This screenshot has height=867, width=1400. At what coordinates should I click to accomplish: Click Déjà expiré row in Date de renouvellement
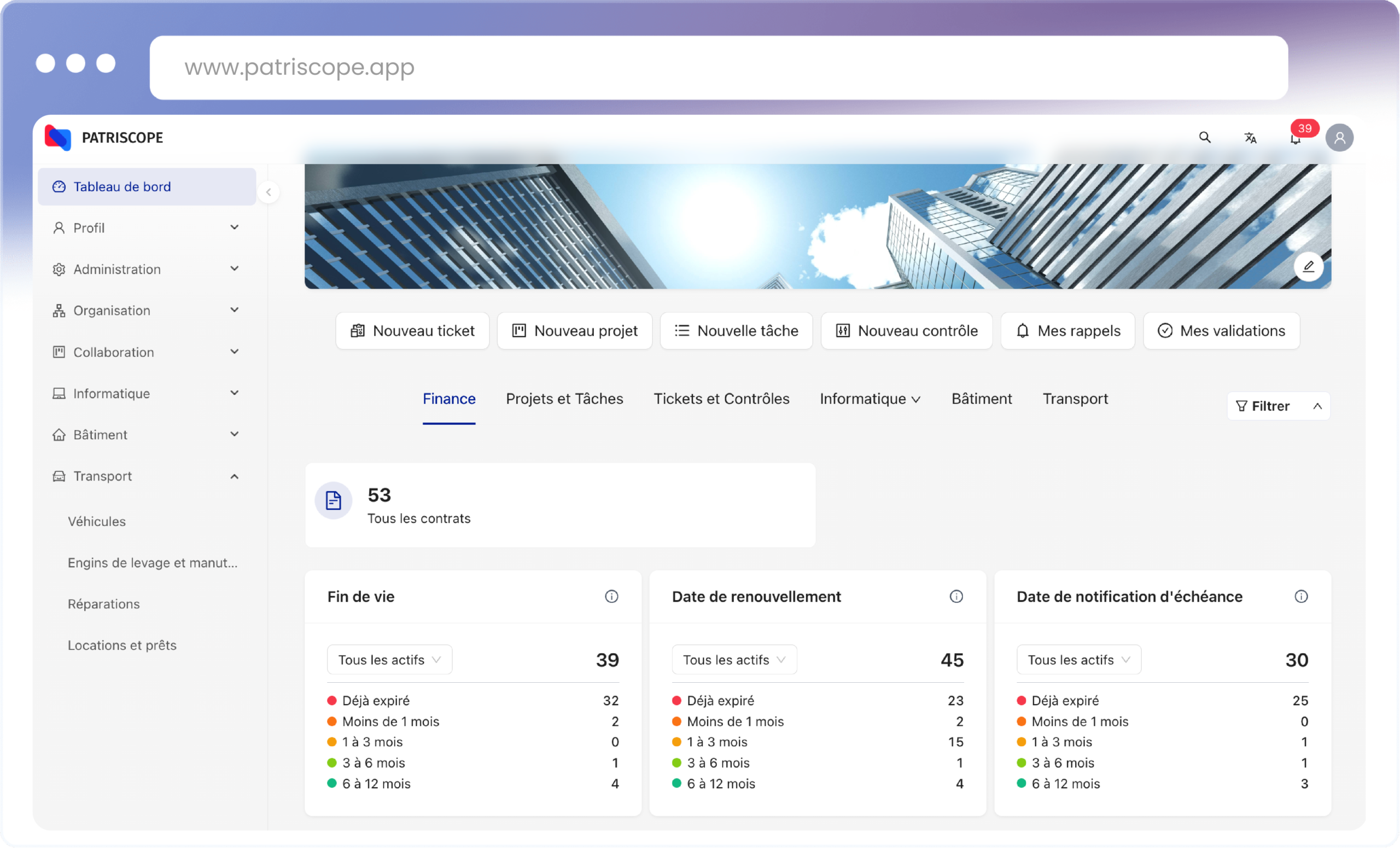(817, 701)
